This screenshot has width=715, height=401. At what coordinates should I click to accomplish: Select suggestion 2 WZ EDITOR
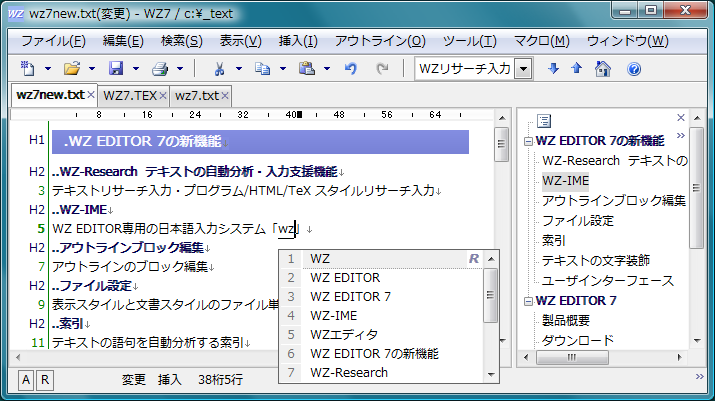tap(382, 278)
